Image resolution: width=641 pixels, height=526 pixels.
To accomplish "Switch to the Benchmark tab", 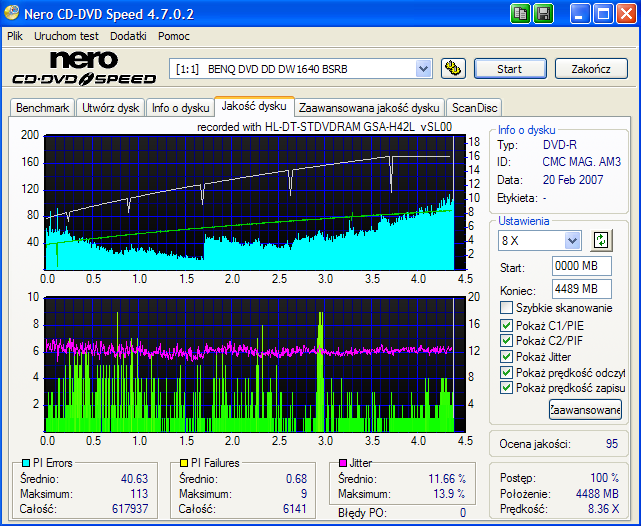I will tap(43, 108).
